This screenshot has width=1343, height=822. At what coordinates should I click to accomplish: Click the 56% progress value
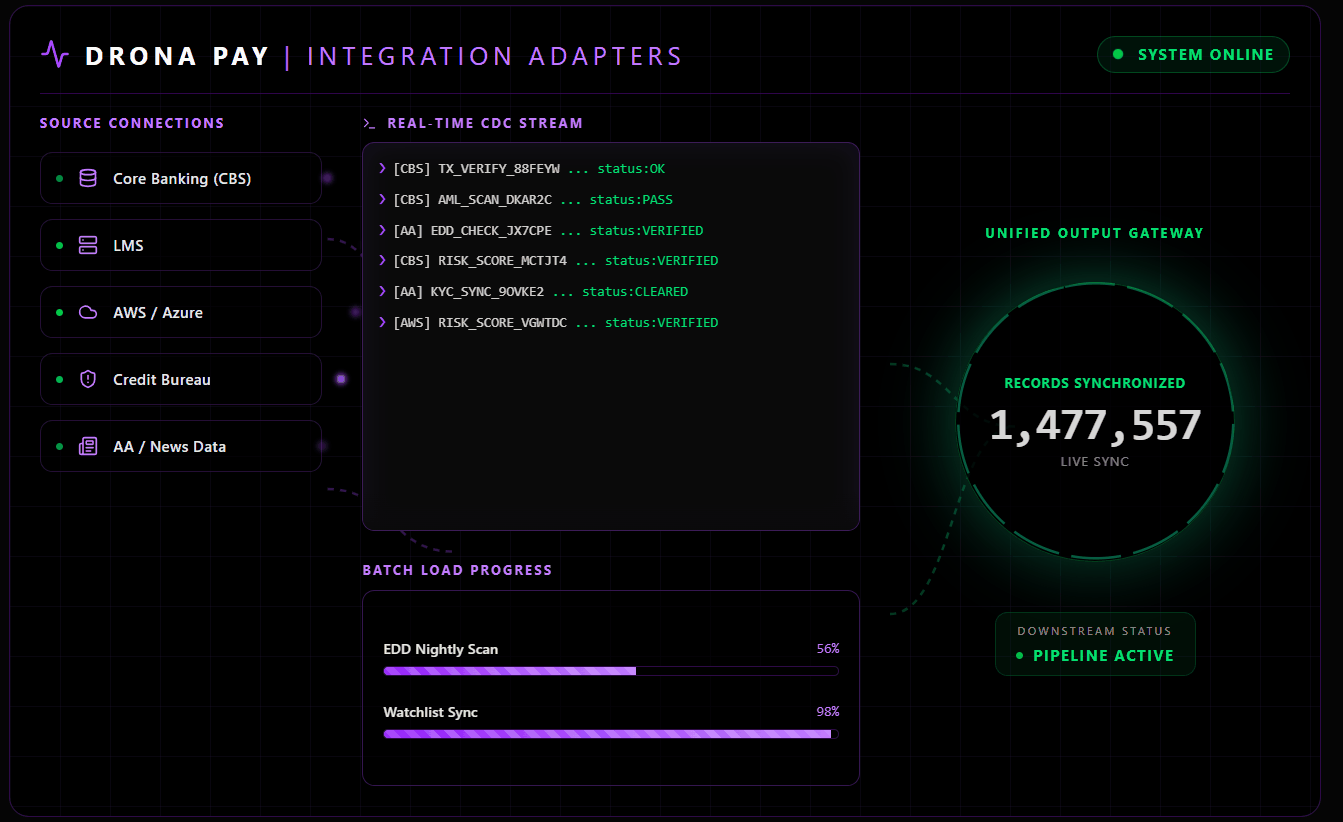pos(828,649)
